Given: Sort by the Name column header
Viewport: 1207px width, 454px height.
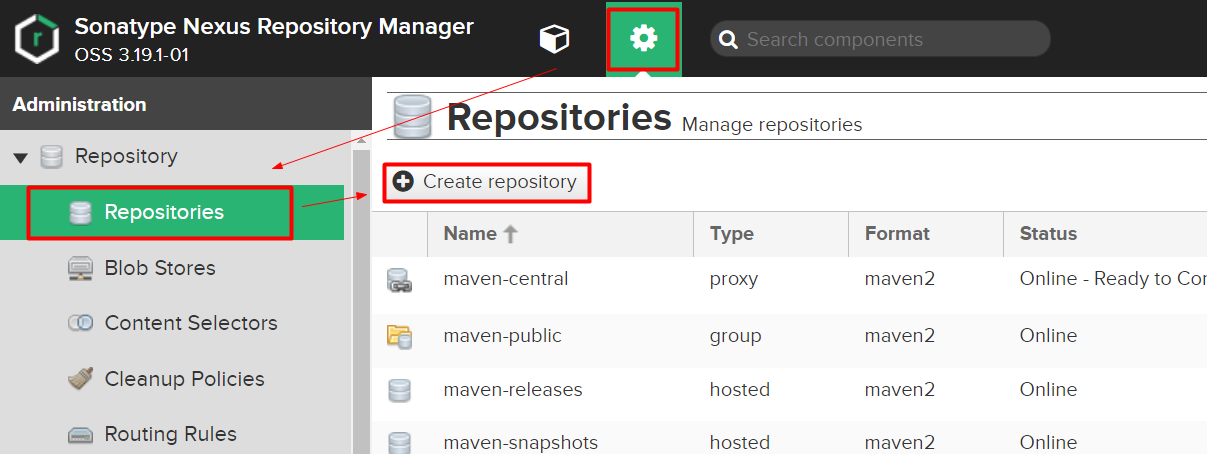Looking at the screenshot, I should pyautogui.click(x=560, y=234).
